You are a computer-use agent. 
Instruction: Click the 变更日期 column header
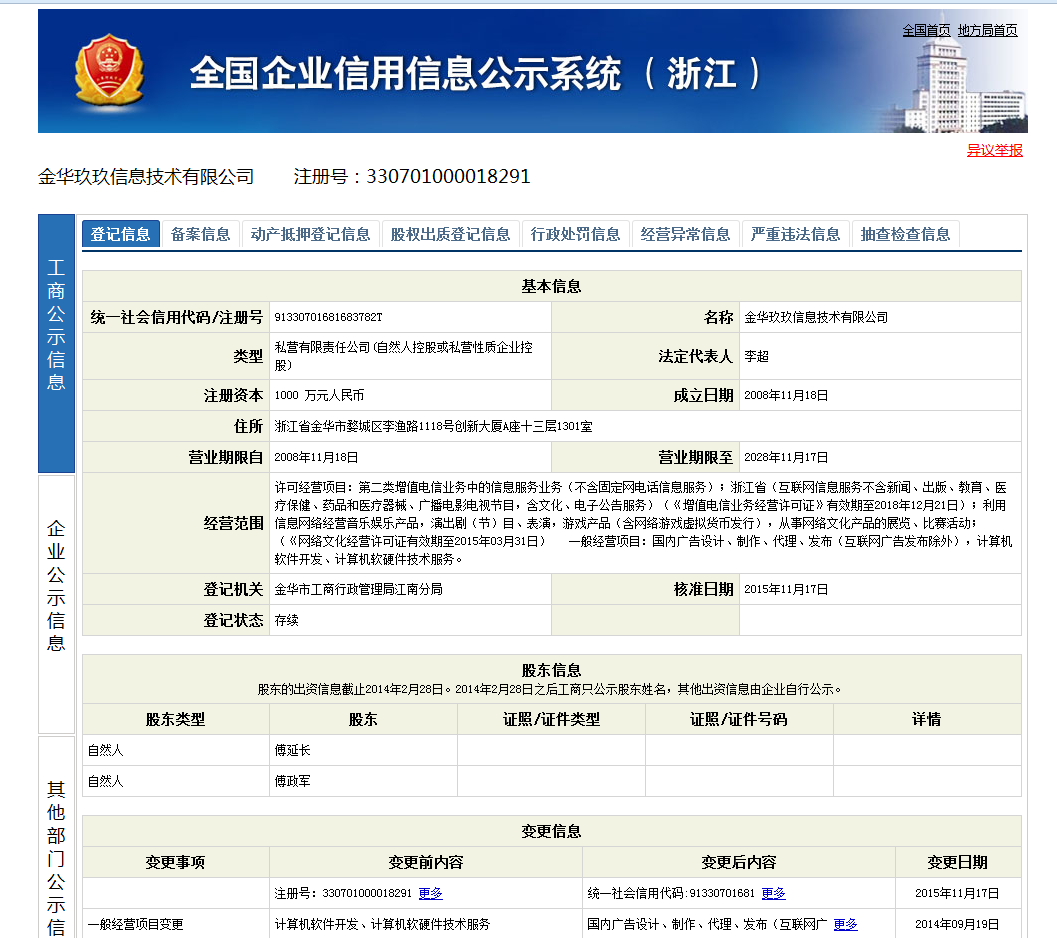(x=957, y=862)
